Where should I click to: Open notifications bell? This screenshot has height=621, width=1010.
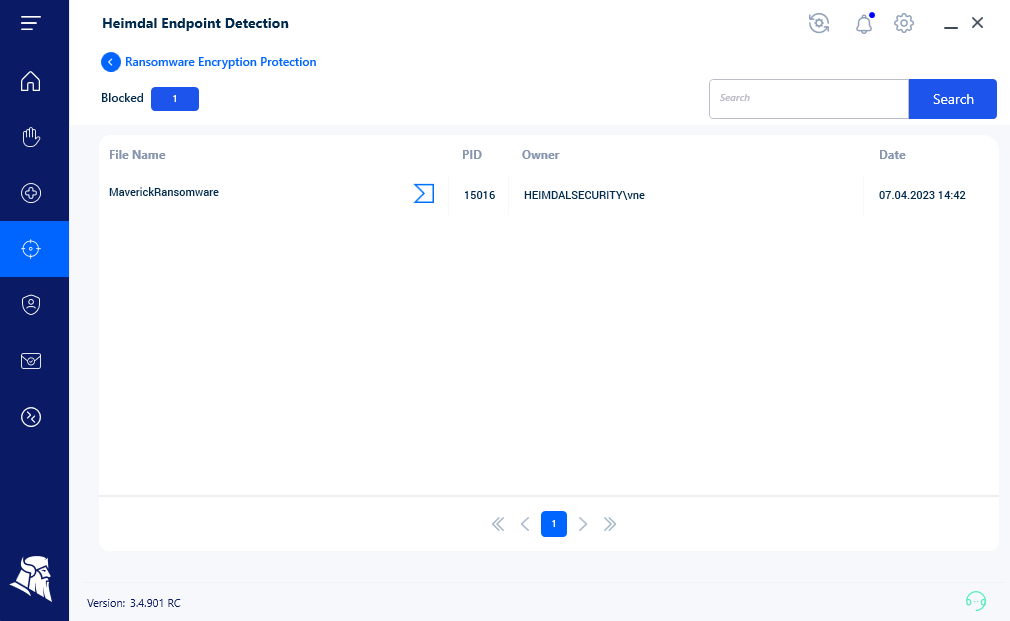point(864,24)
